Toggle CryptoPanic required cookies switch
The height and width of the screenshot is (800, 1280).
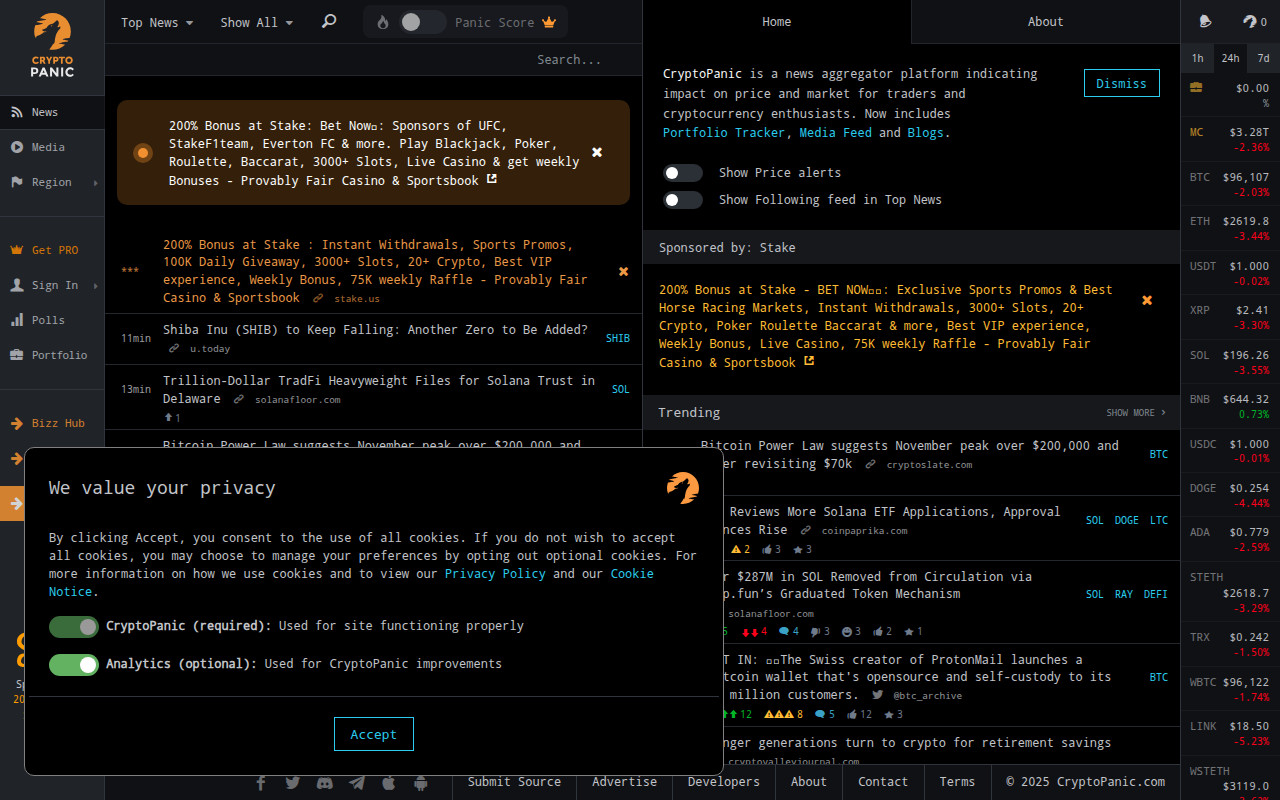click(x=74, y=627)
